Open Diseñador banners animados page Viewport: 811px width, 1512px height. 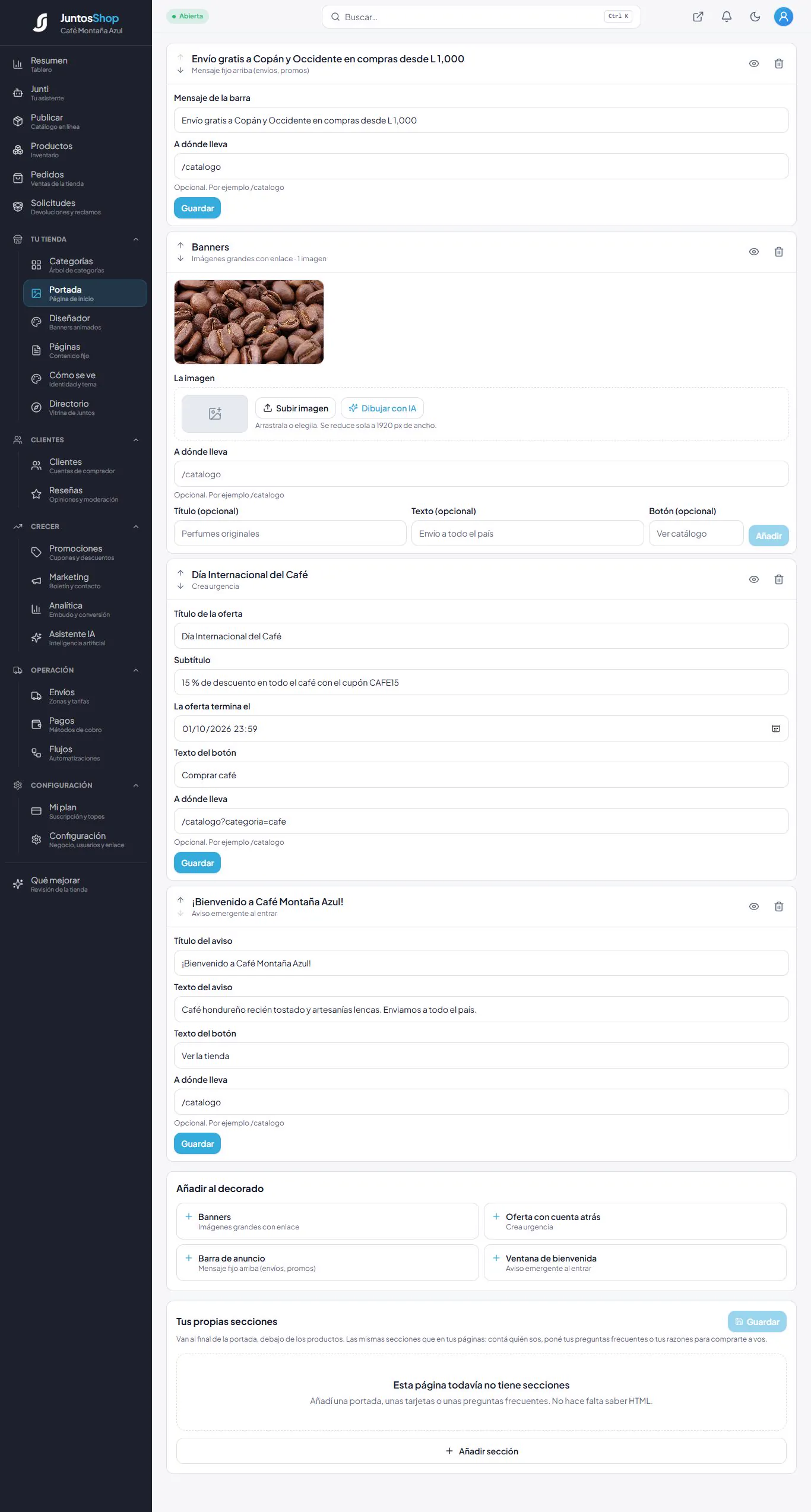[85, 322]
